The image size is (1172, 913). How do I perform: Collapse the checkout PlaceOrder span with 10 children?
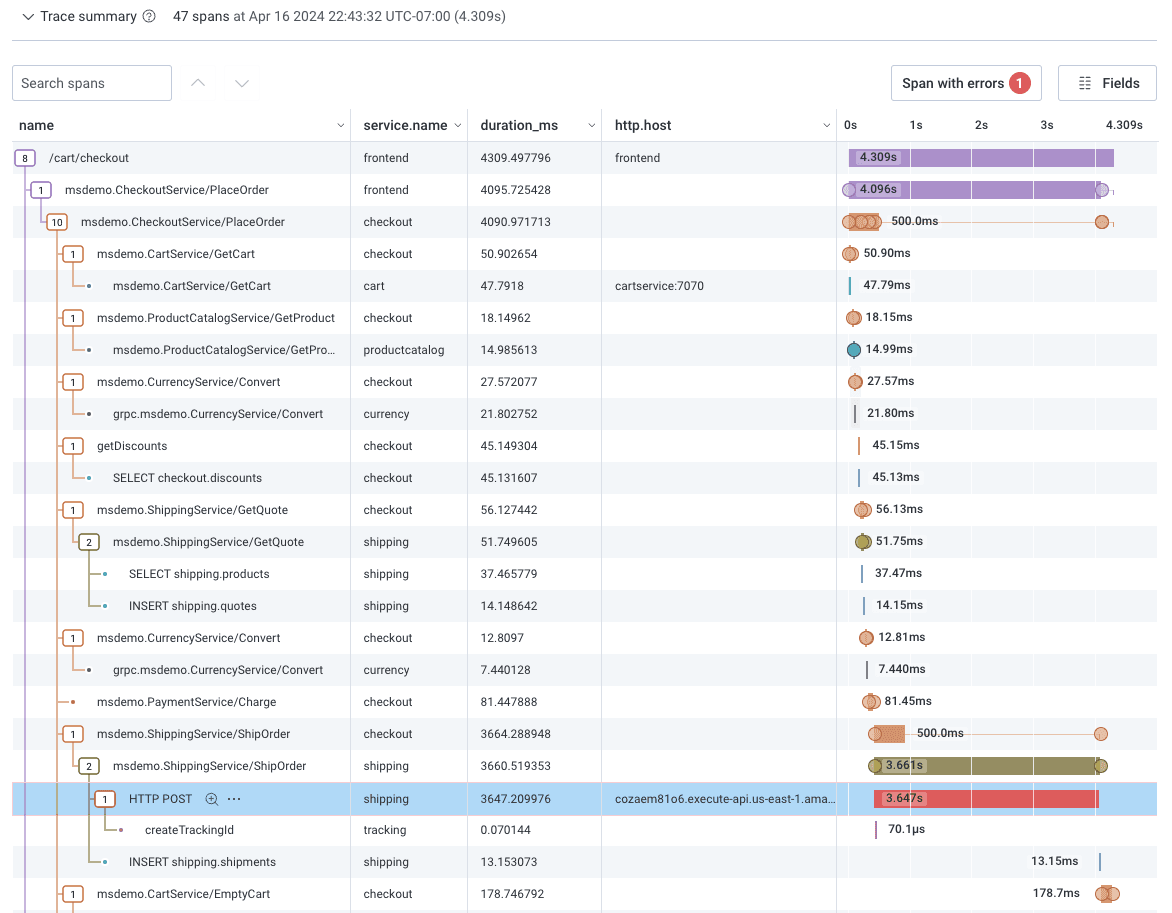pos(57,222)
